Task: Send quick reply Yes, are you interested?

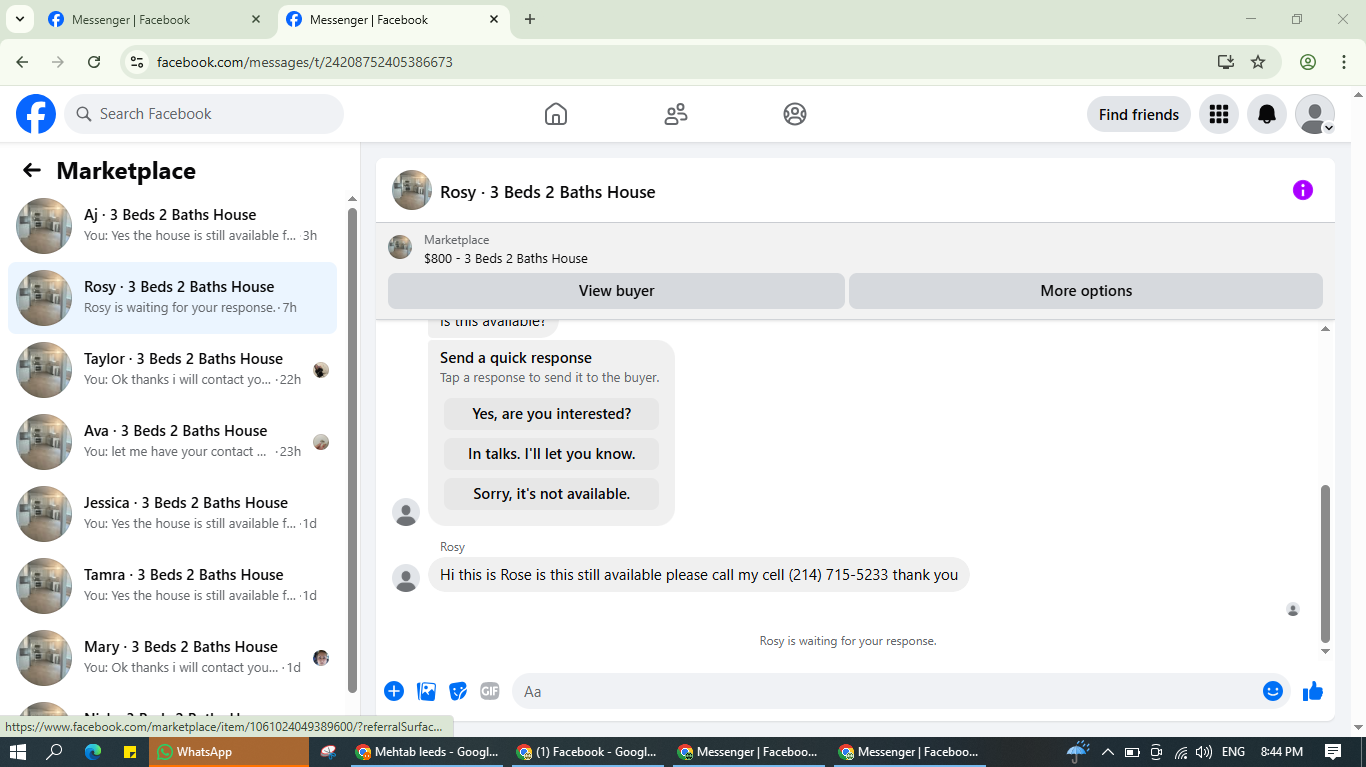Action: (x=552, y=414)
